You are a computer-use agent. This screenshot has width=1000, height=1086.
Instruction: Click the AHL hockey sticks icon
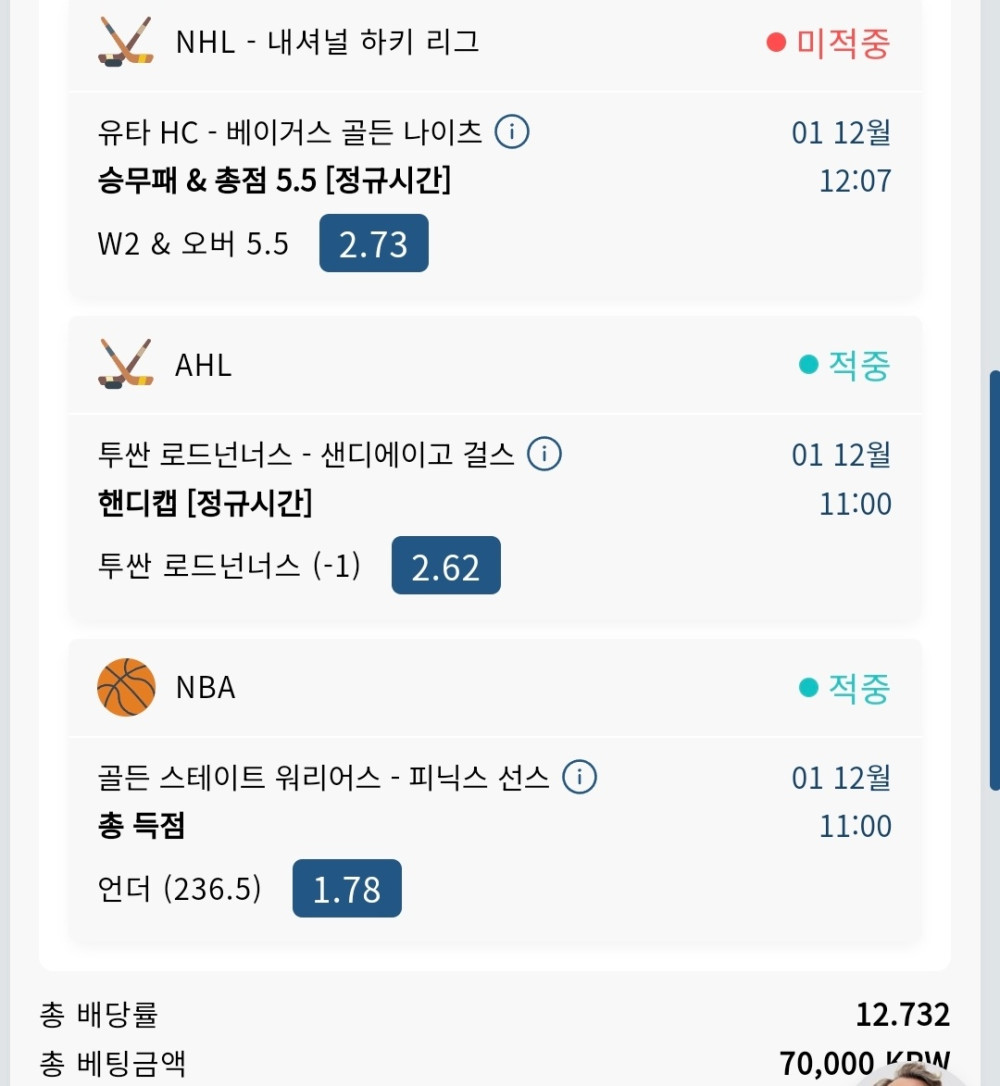(126, 364)
